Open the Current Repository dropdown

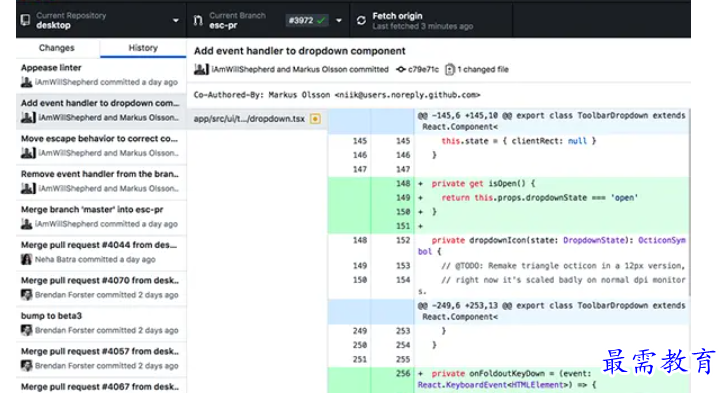tap(101, 20)
